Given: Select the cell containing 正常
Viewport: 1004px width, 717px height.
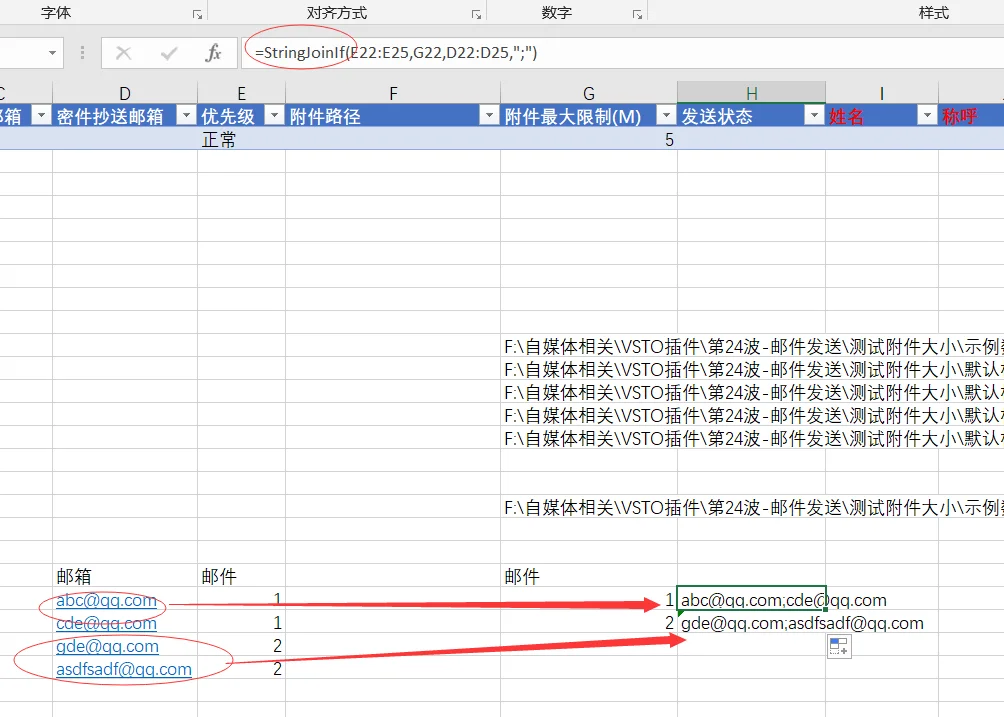Looking at the screenshot, I should click(241, 139).
